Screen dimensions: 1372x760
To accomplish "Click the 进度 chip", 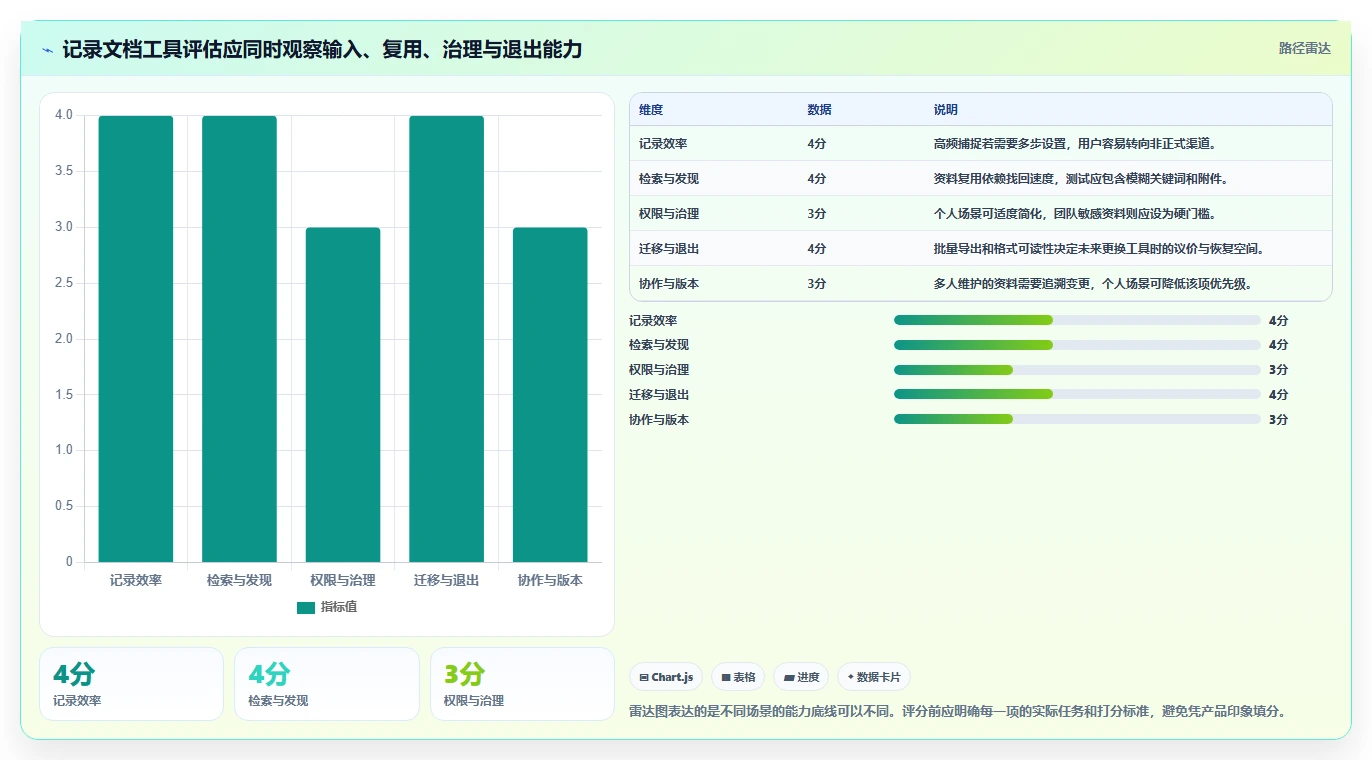I will 801,677.
